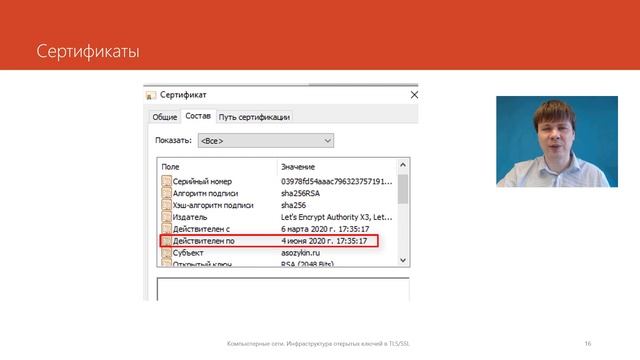Screen dimensions: 640x360
Task: Open the Путь сертификации tab
Action: [x=254, y=117]
